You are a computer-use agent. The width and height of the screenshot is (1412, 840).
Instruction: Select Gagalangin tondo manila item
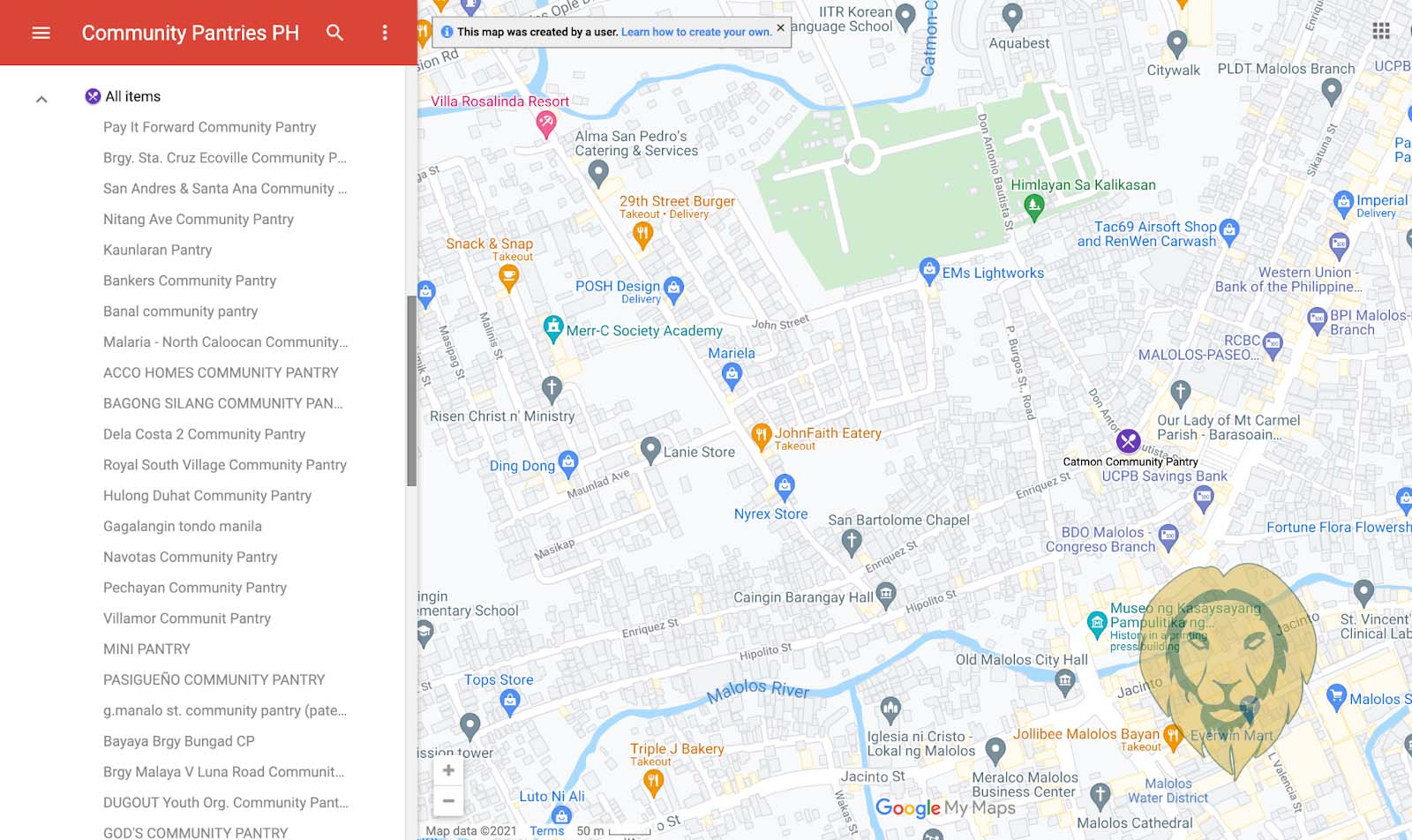tap(183, 526)
